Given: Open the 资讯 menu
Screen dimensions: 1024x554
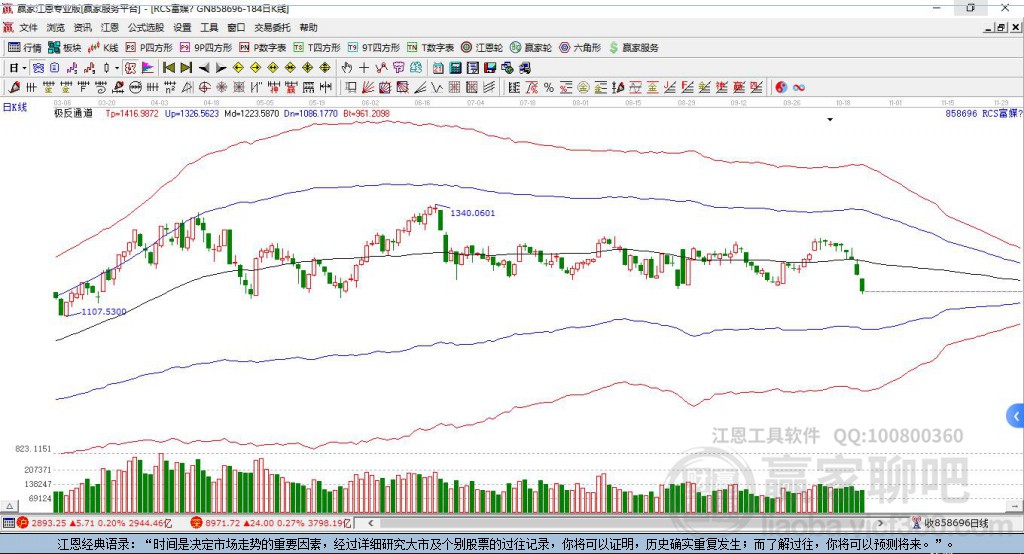Looking at the screenshot, I should pos(82,27).
